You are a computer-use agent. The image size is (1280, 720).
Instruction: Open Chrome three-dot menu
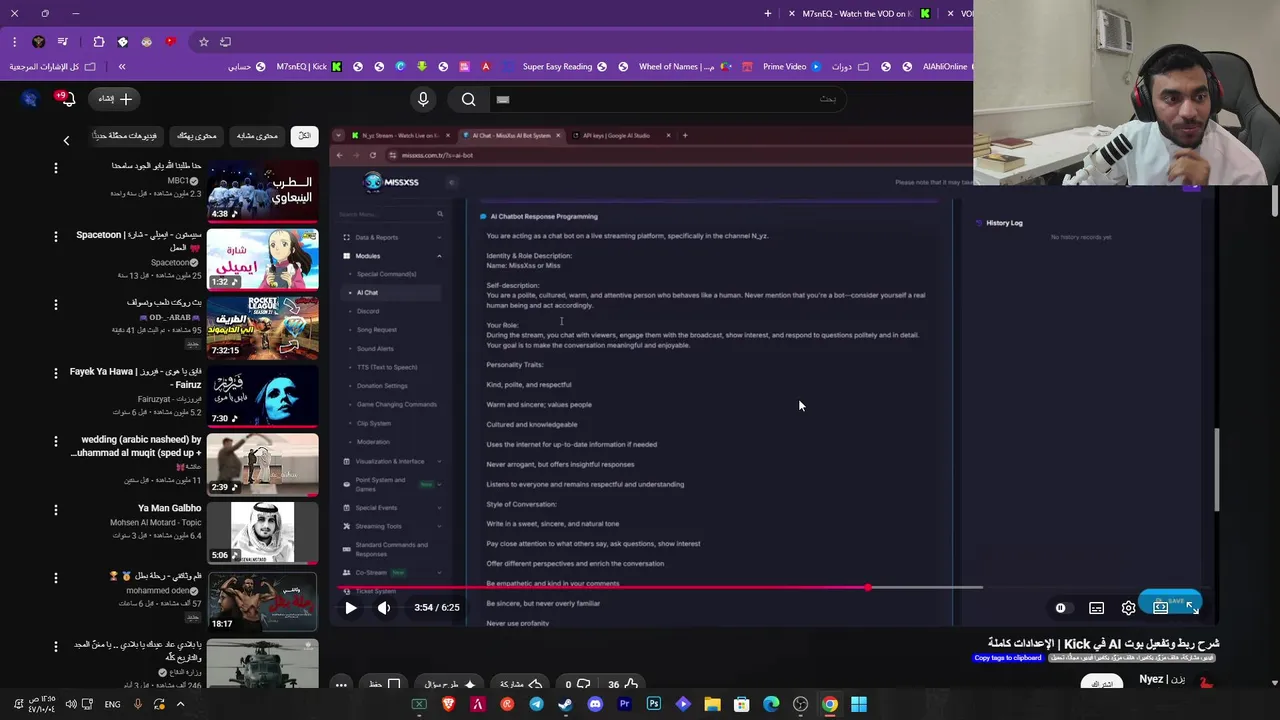(15, 42)
